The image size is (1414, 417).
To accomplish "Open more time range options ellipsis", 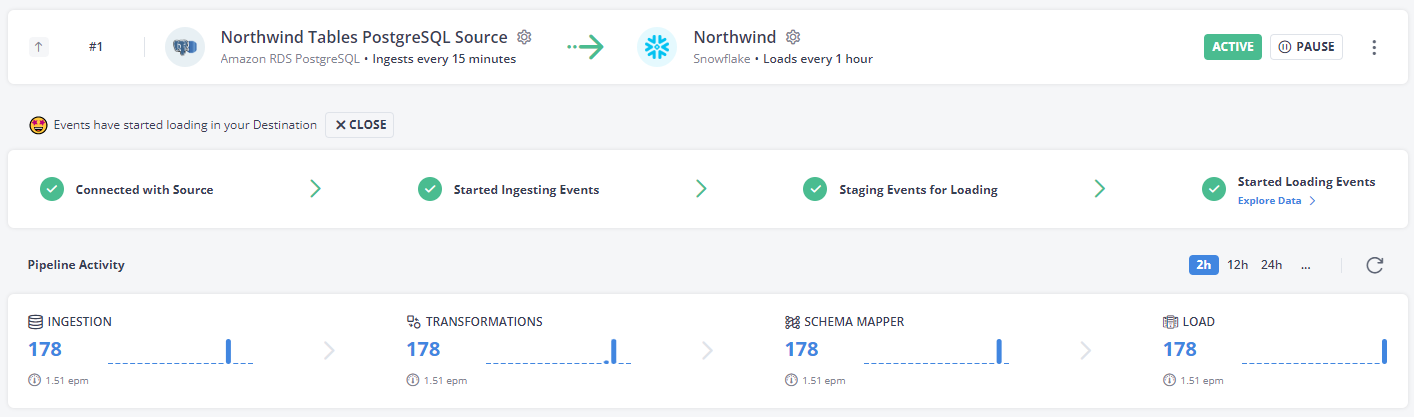I will coord(1306,266).
